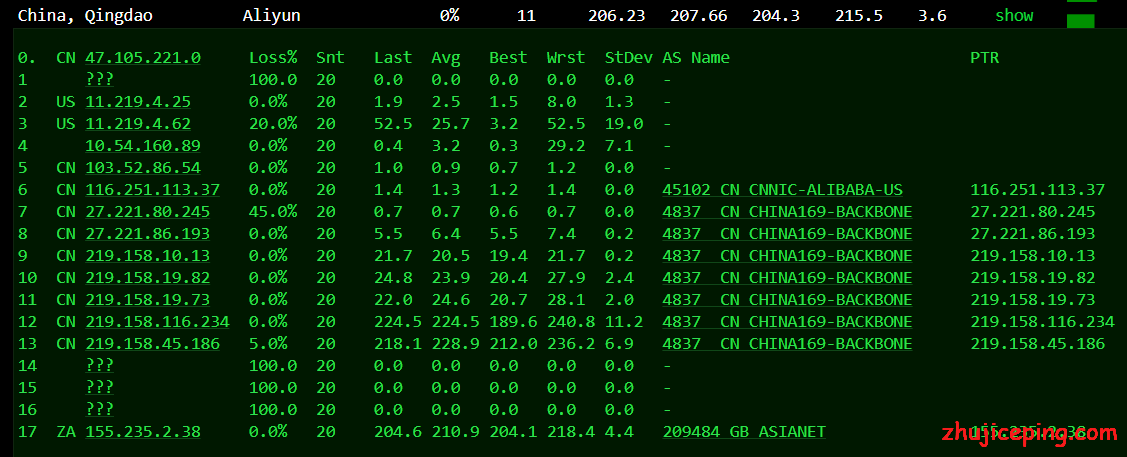
Task: Click the 'Avg' column header
Action: pyautogui.click(x=446, y=57)
